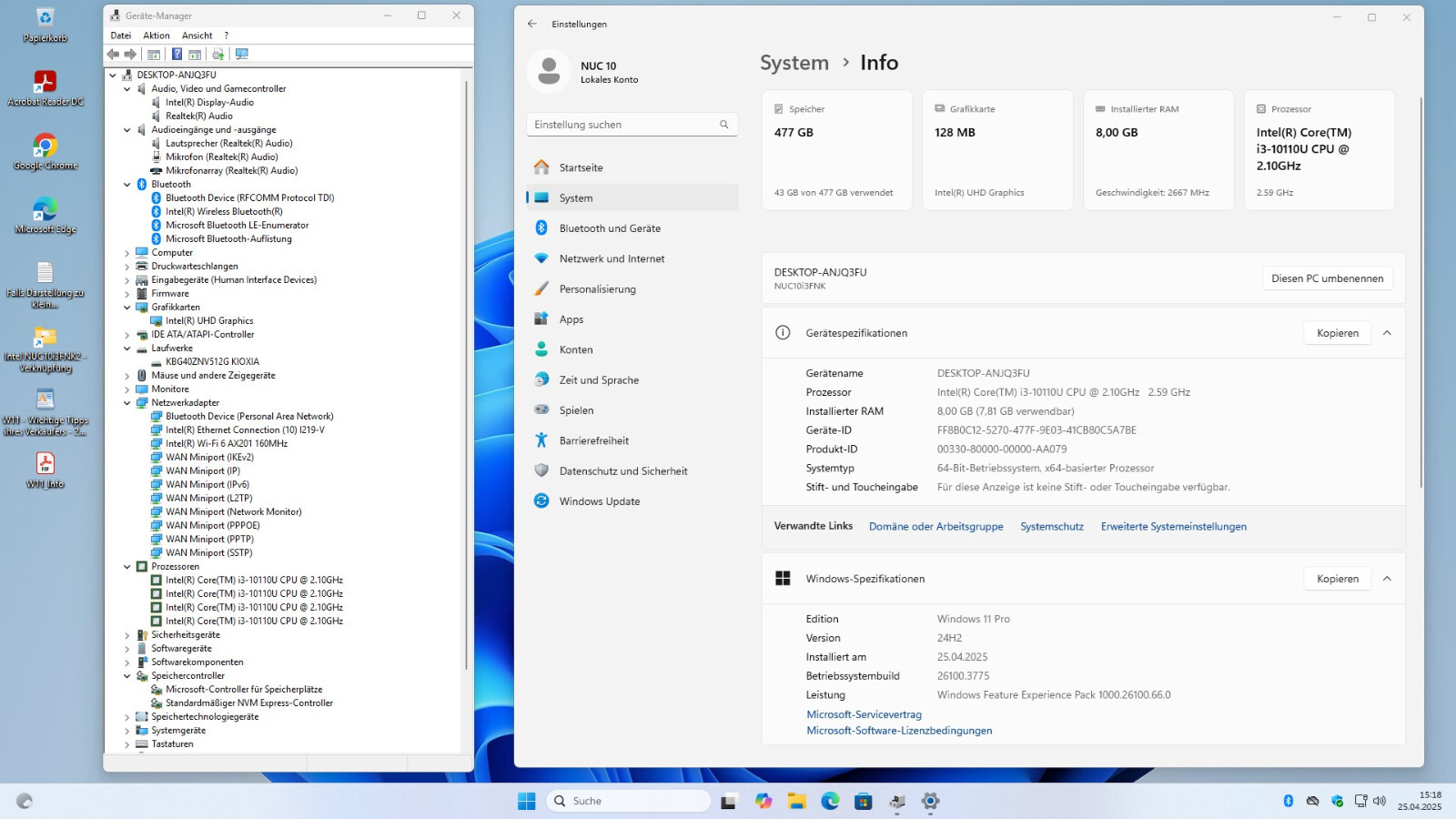Expand the Monitore tree node
Viewport: 1456px width, 819px height.
(126, 389)
